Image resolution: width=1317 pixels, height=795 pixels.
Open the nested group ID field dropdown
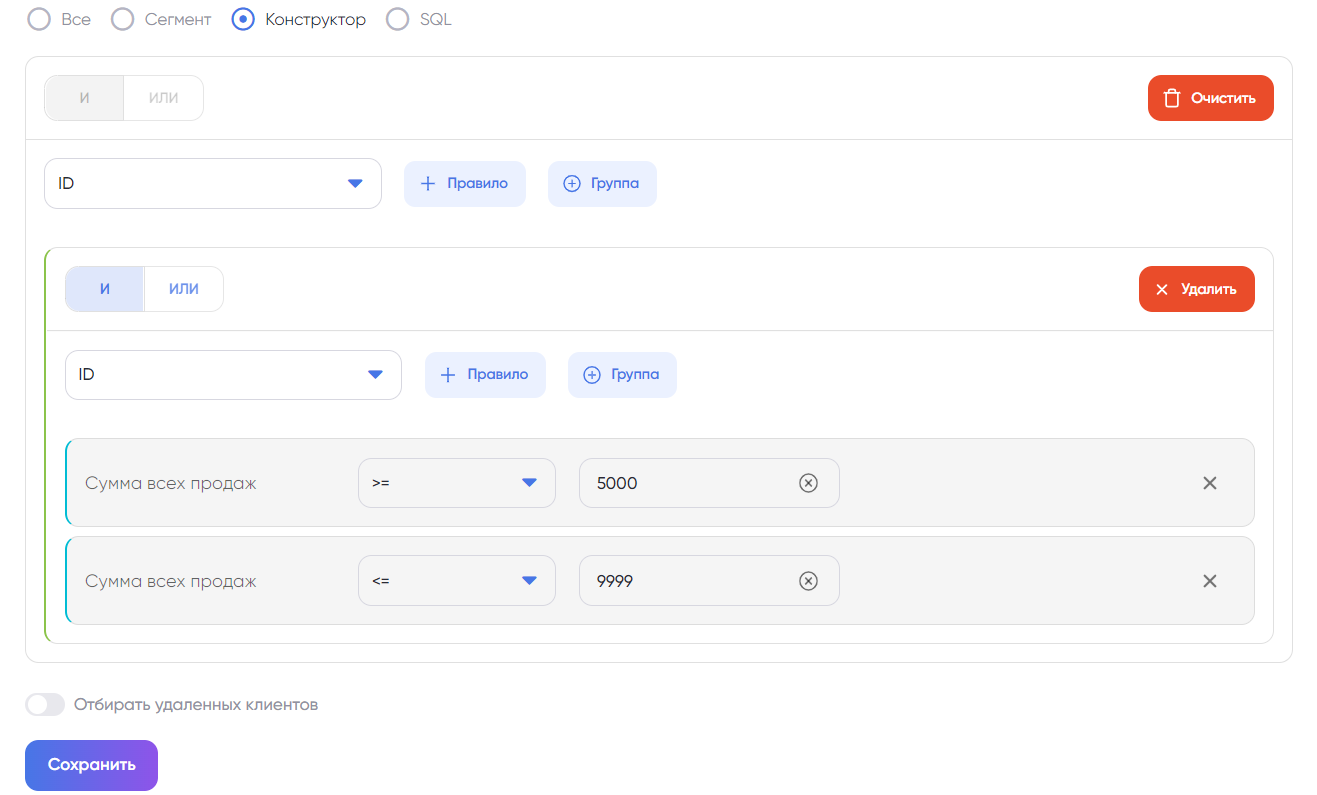coord(232,375)
